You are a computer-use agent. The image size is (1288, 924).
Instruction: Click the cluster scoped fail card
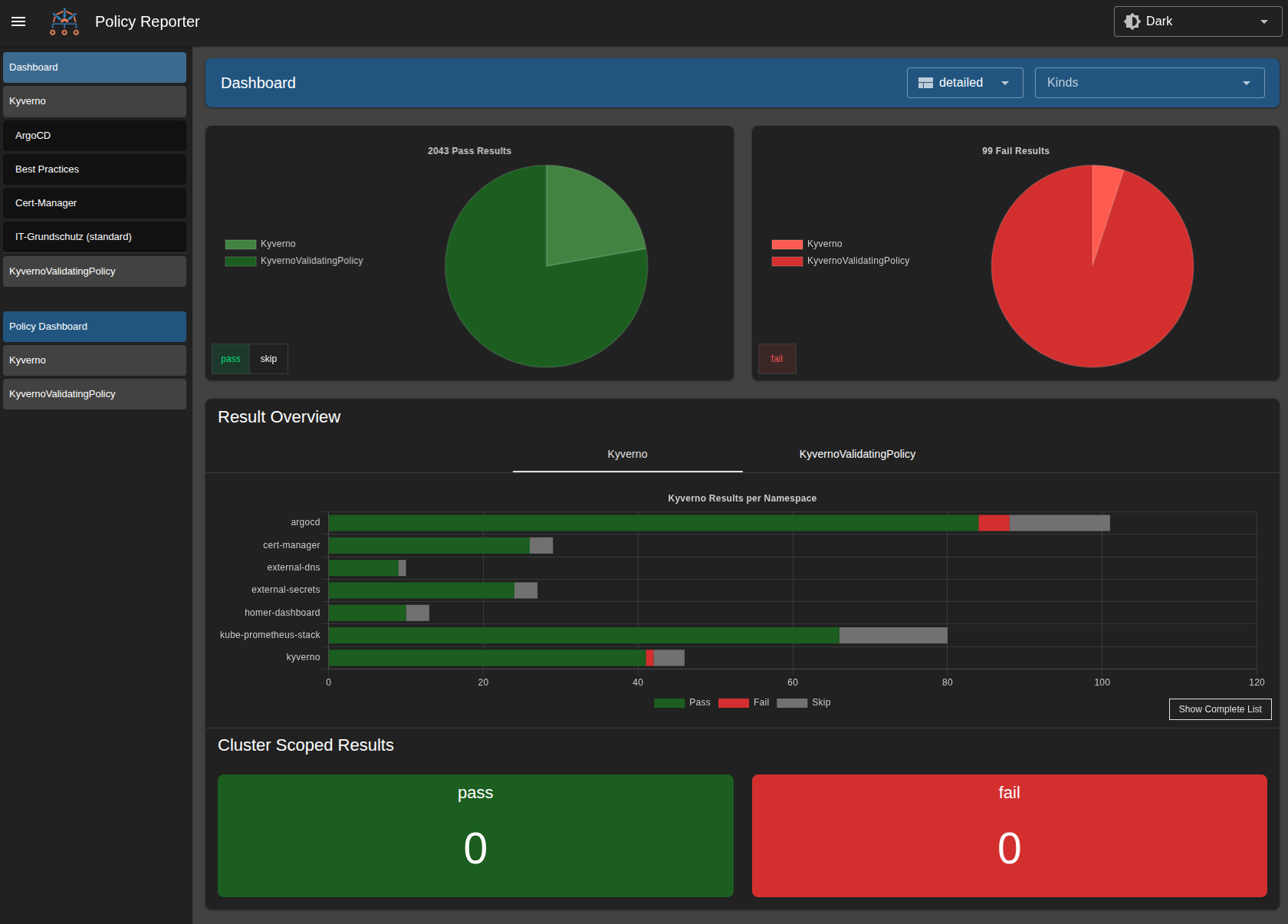1009,836
